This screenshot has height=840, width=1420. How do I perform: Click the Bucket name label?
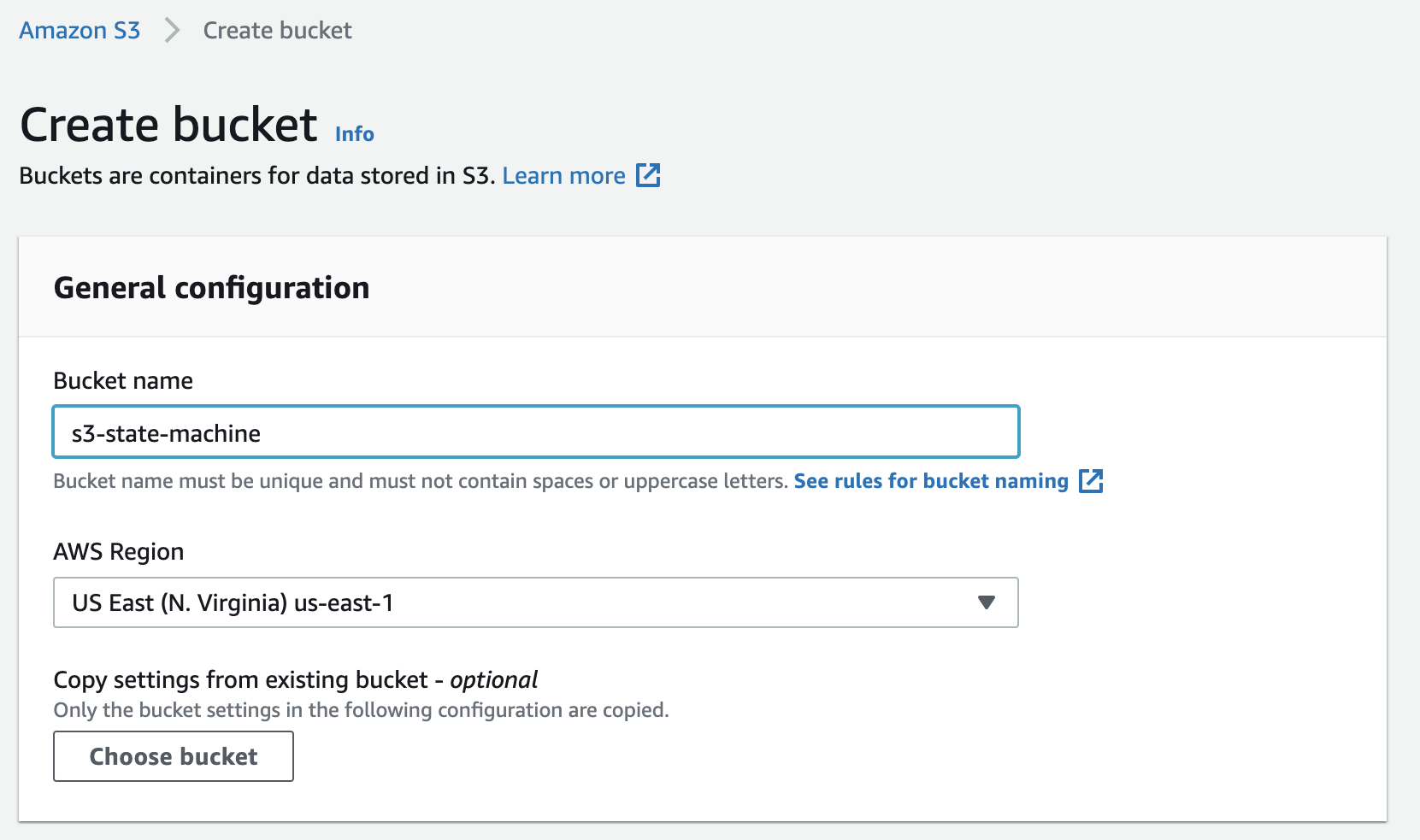point(123,380)
